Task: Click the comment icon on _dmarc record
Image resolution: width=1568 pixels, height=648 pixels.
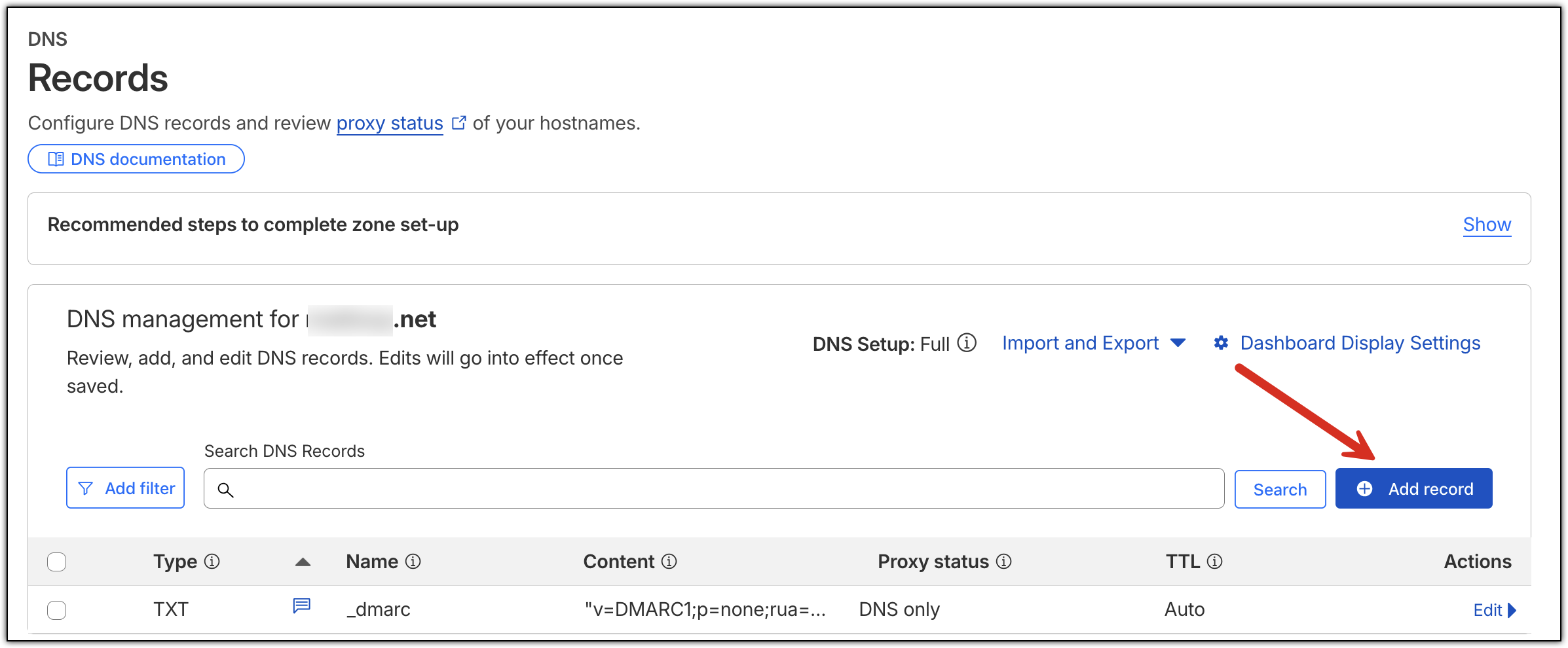Action: click(301, 606)
